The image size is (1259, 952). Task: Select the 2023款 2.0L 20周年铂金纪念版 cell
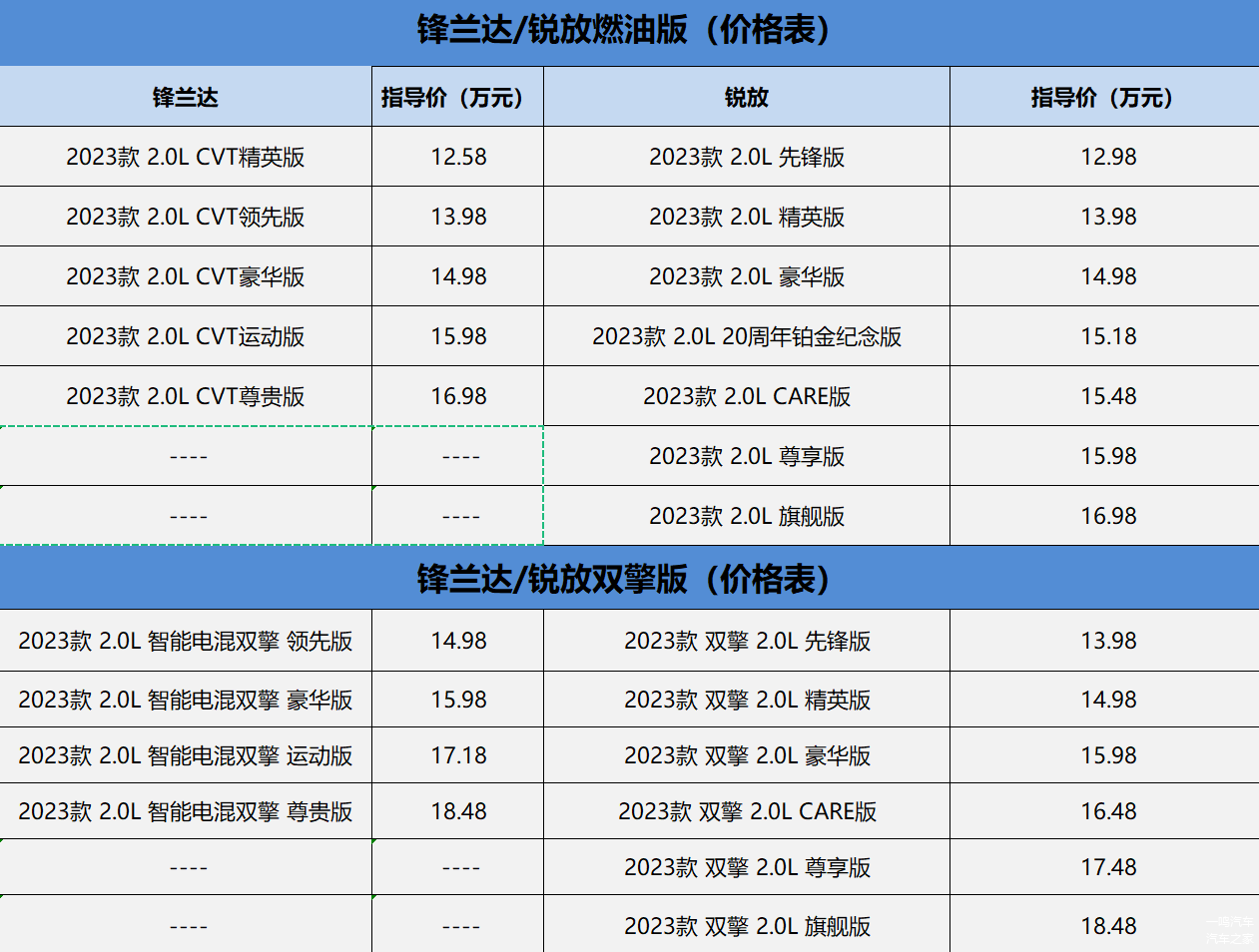tap(747, 336)
